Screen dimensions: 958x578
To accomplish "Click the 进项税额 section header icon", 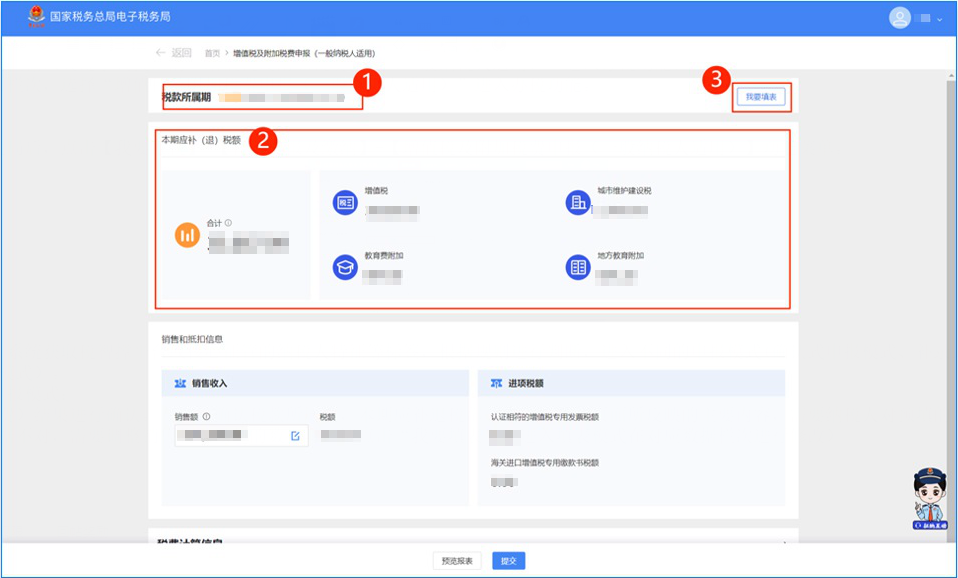I will tap(496, 383).
